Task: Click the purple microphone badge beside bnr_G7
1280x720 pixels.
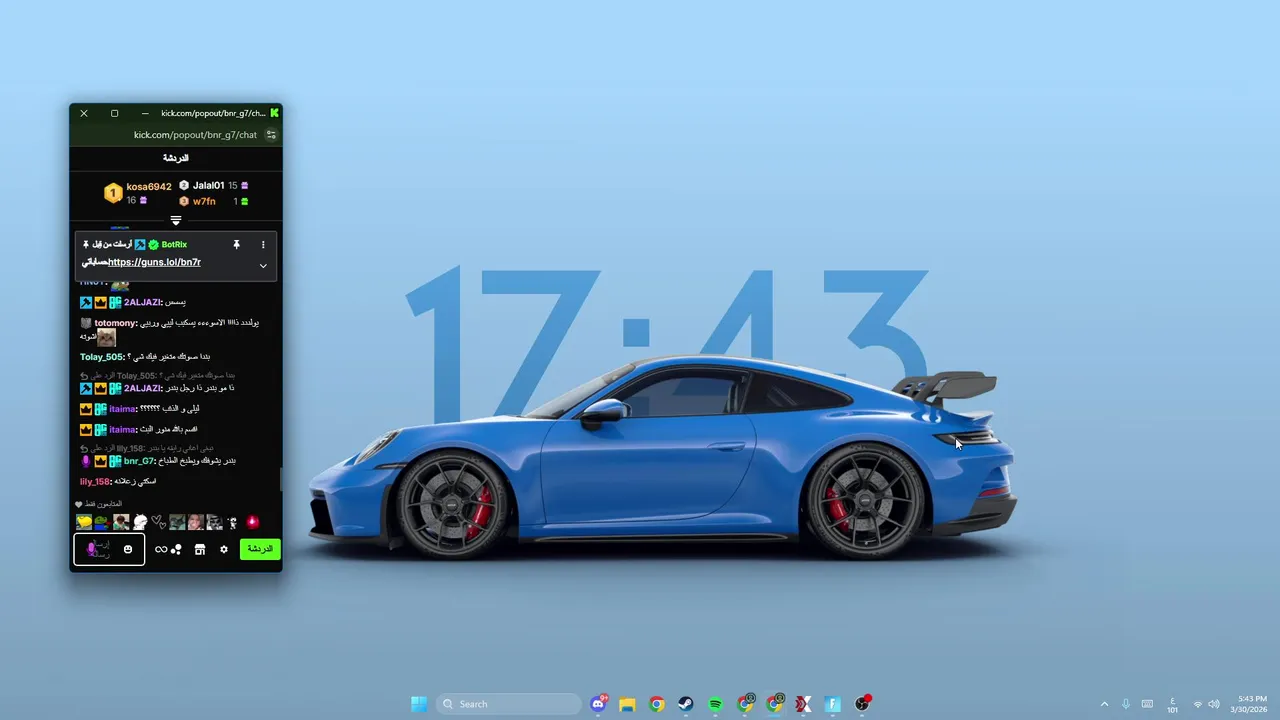Action: coord(86,461)
